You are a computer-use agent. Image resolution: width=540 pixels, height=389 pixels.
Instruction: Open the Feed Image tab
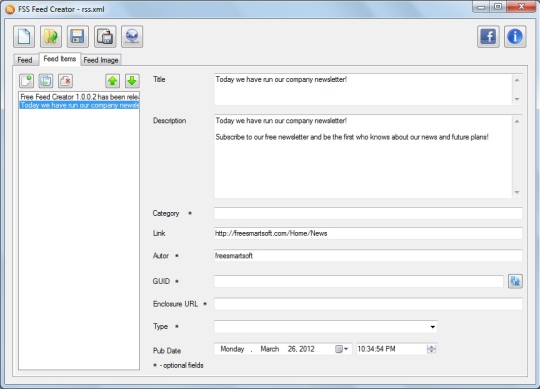101,60
